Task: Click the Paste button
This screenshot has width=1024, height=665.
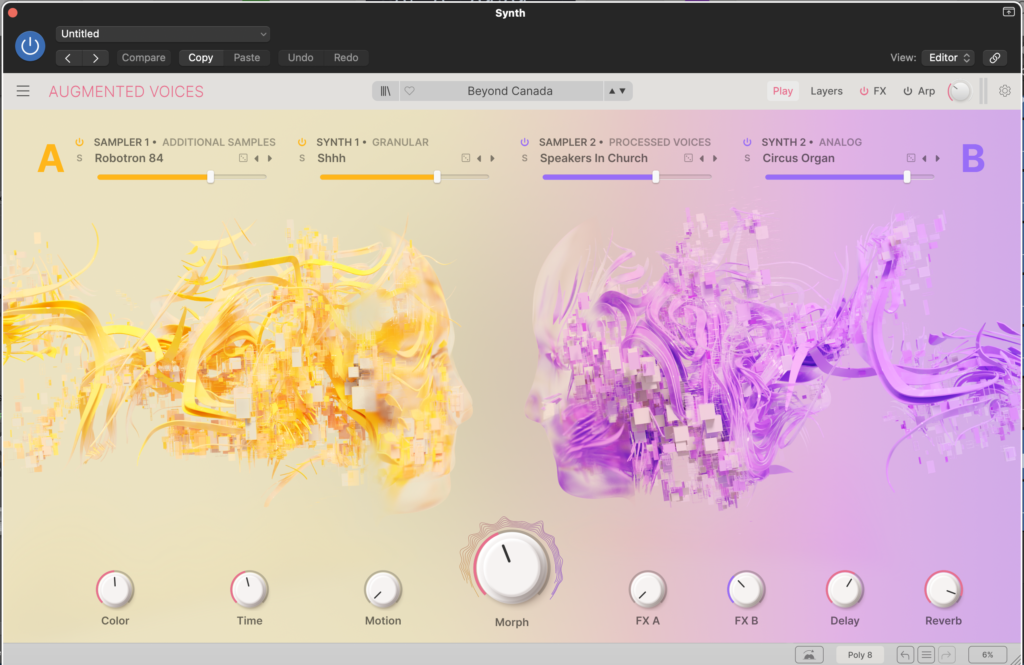Action: pos(246,58)
